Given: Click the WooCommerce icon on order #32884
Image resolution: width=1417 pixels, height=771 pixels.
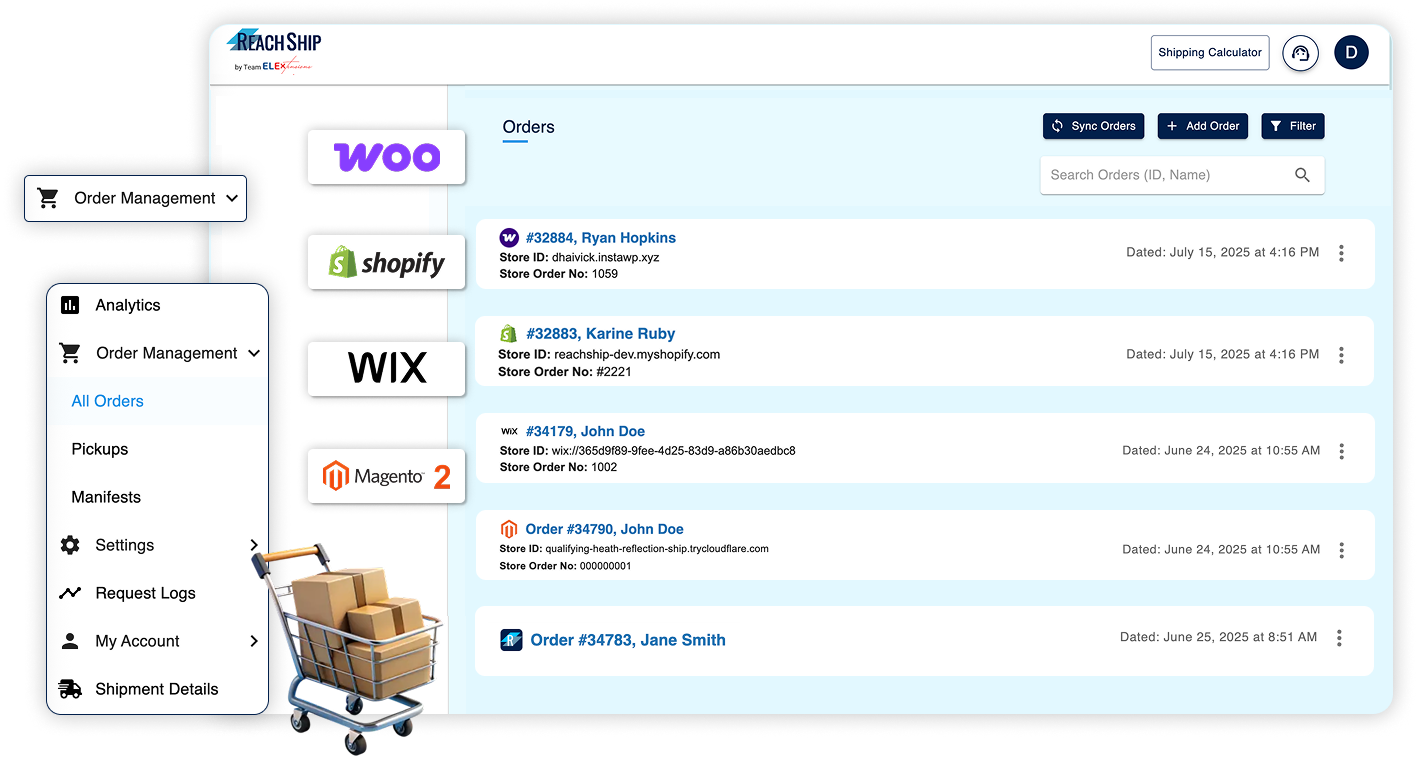Looking at the screenshot, I should 509,238.
